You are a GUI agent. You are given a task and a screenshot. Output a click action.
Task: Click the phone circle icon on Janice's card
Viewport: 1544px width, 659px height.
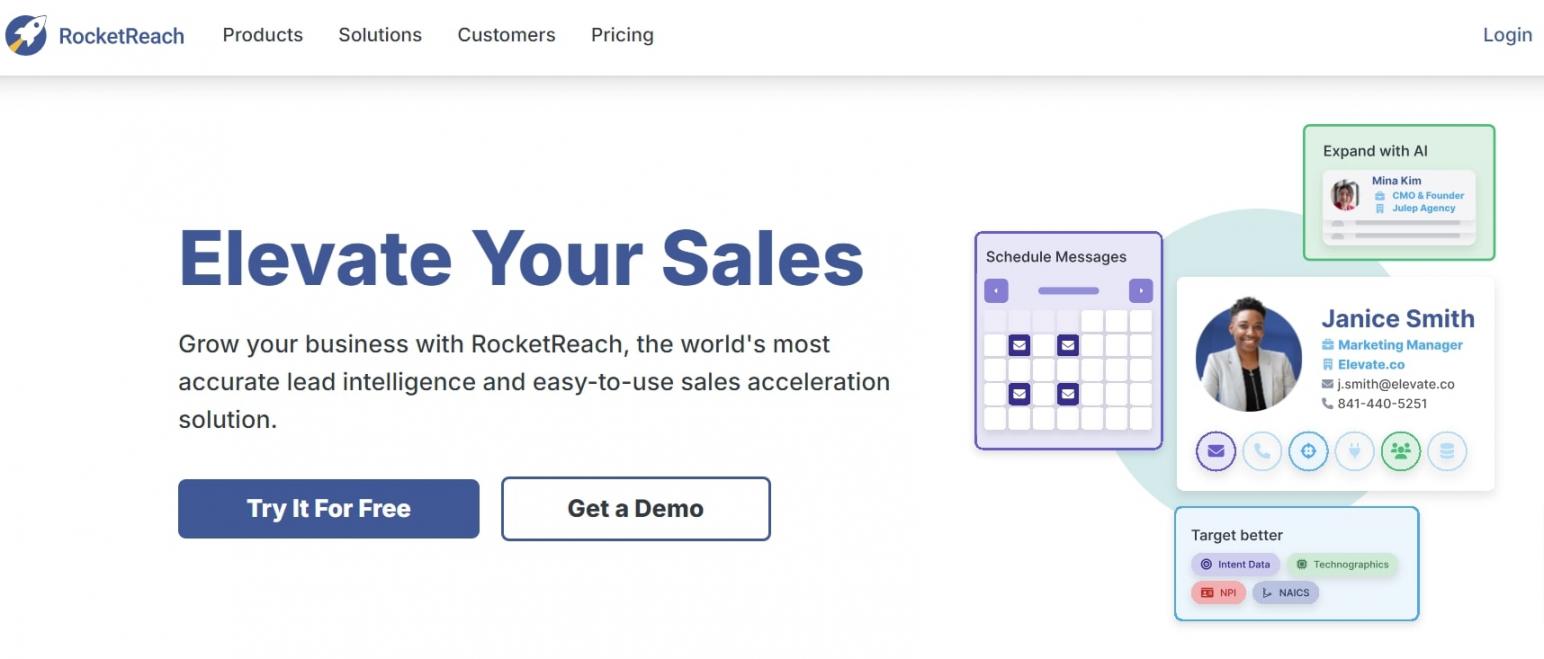[x=1262, y=451]
